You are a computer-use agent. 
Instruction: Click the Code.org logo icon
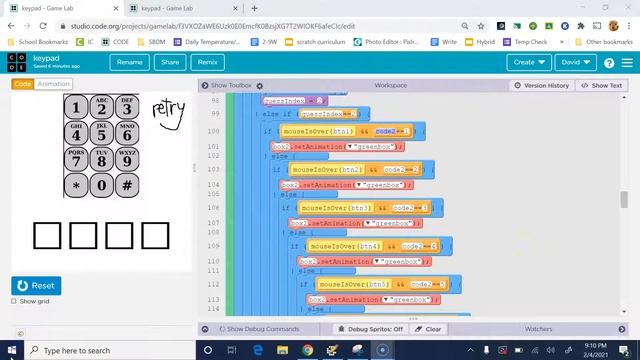(17, 62)
